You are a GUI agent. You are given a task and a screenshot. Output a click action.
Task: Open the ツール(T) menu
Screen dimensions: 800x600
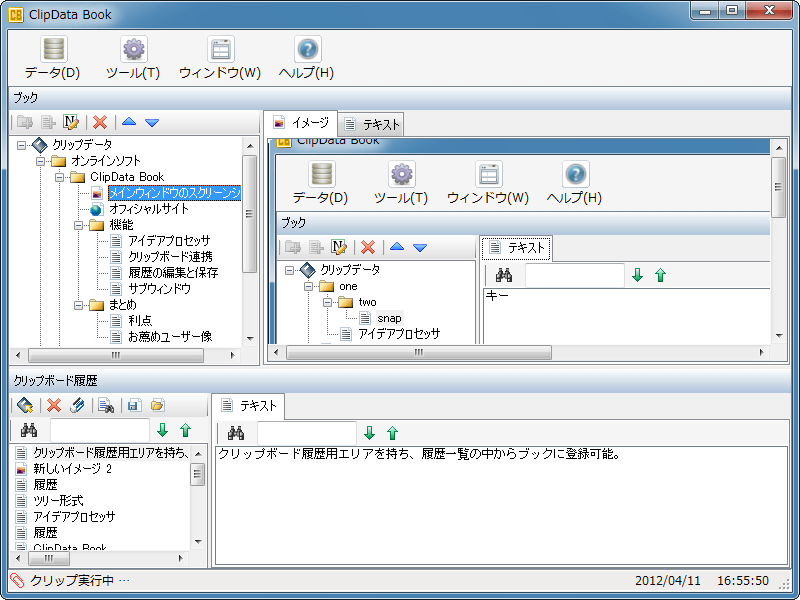click(x=133, y=58)
